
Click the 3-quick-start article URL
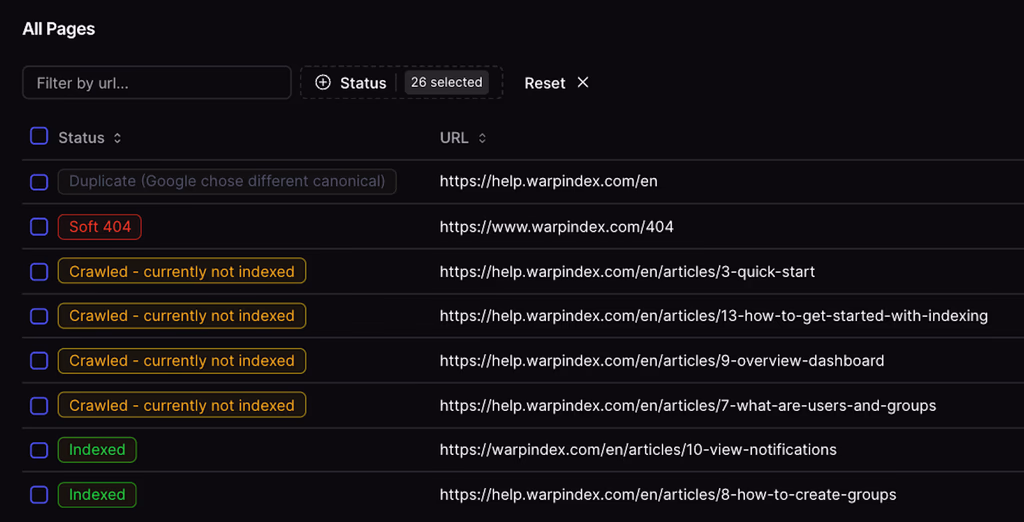(x=627, y=271)
